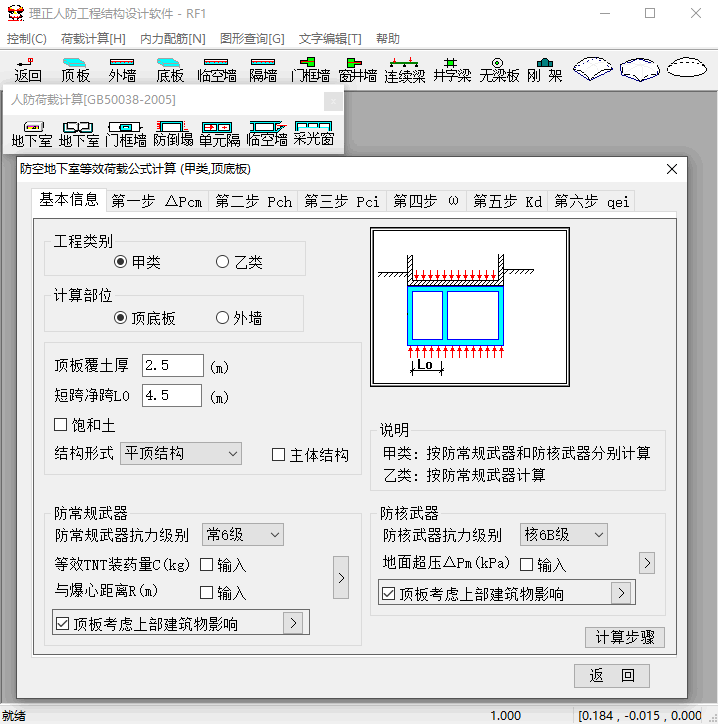Open the 荷载计算 menu
The image size is (718, 724).
pyautogui.click(x=93, y=38)
